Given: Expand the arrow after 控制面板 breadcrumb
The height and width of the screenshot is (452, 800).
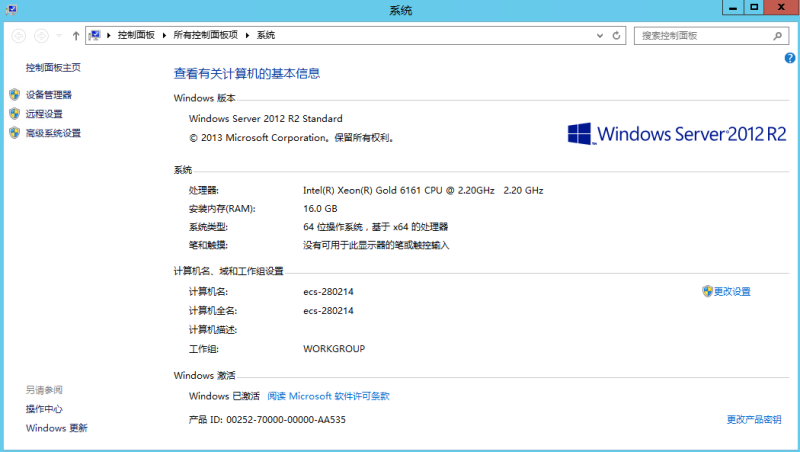Looking at the screenshot, I should coord(163,35).
